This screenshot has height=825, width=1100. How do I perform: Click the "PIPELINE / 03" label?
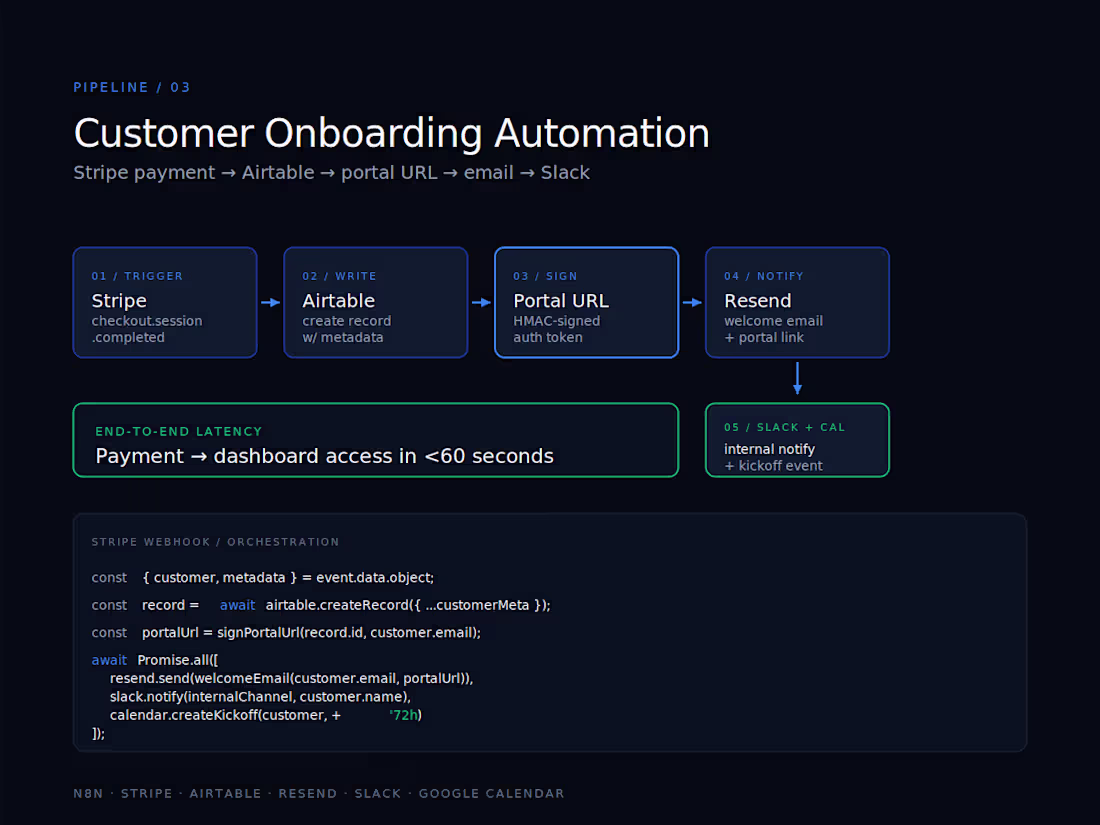(132, 87)
